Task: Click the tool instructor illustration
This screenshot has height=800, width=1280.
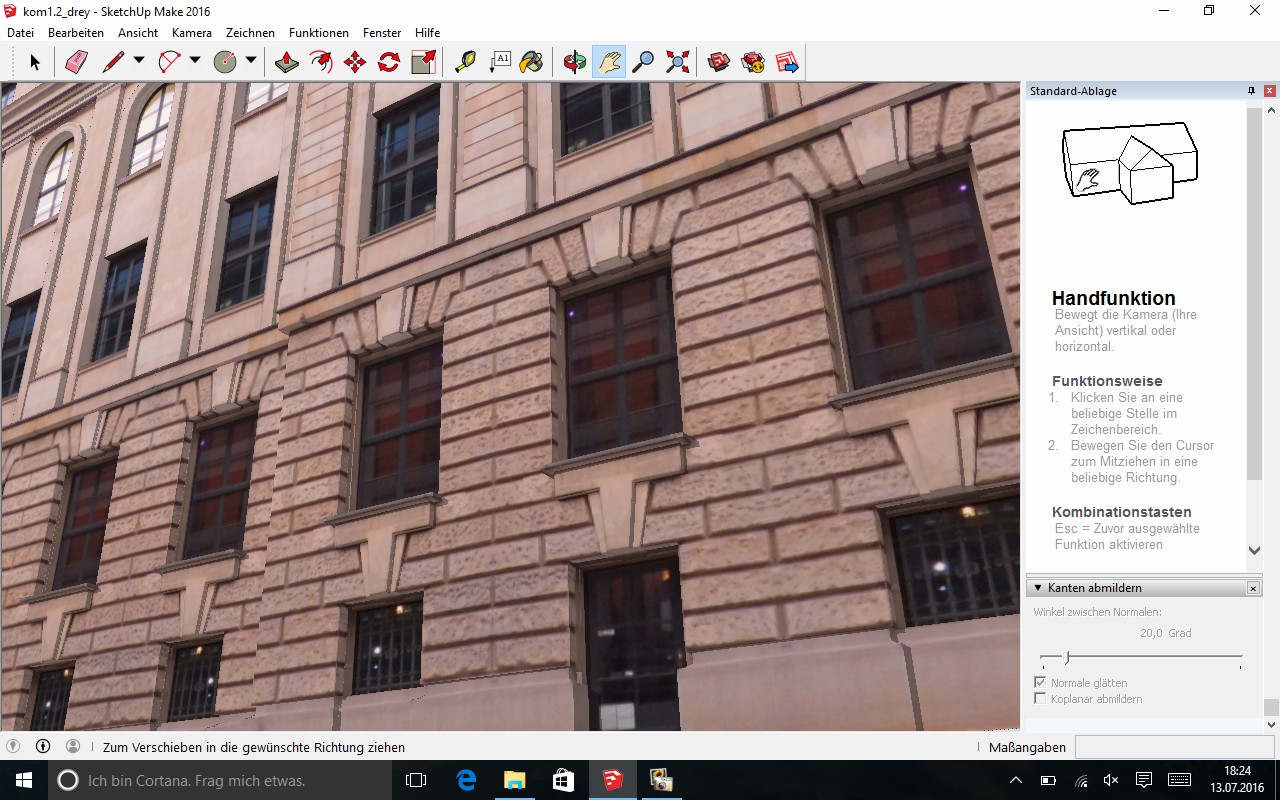Action: tap(1129, 165)
